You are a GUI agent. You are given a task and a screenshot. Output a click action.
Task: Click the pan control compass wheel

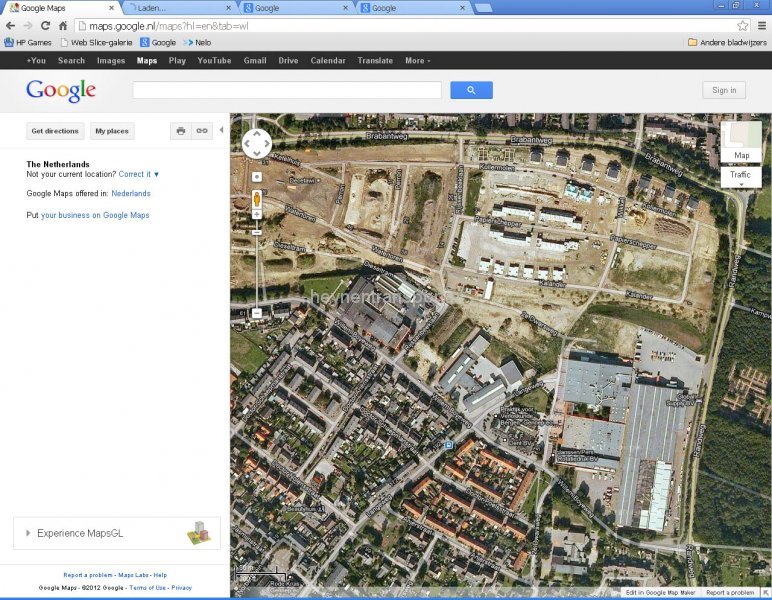coord(257,144)
